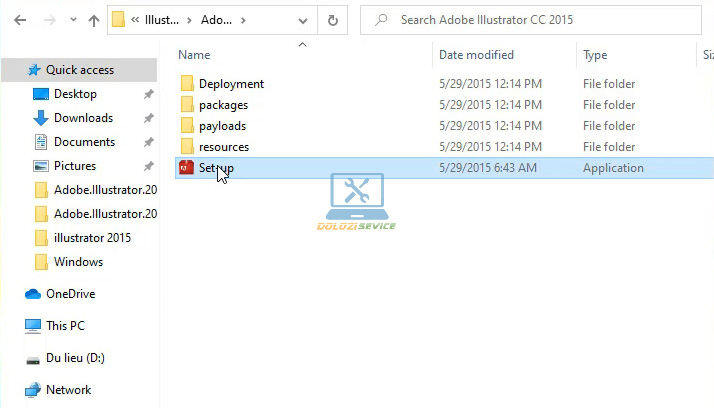Open the recent locations dropdown arrow

coord(72,20)
